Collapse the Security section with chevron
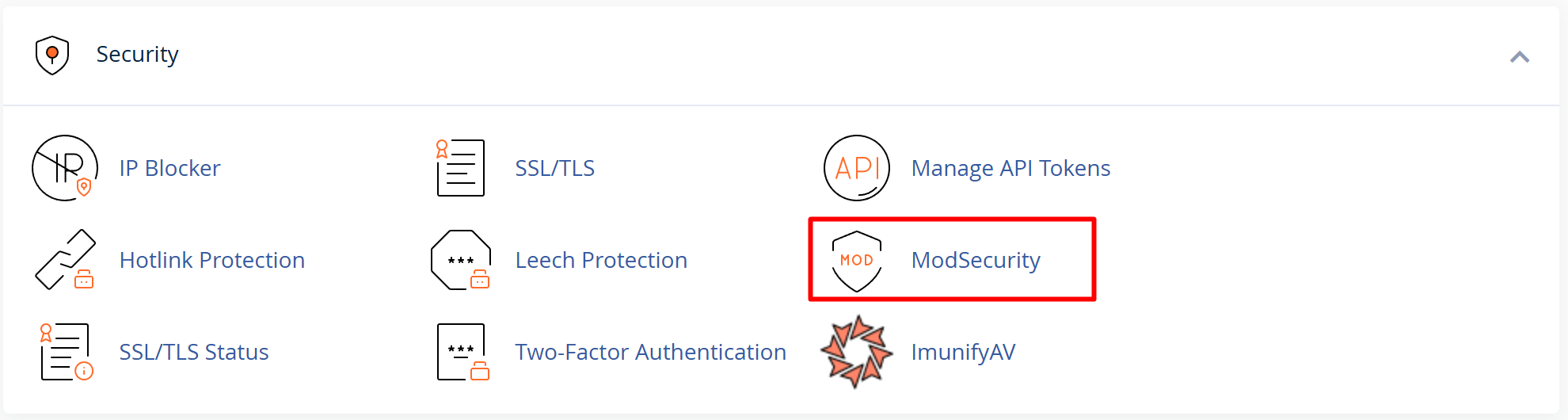Viewport: 1568px width, 420px height. [1519, 56]
